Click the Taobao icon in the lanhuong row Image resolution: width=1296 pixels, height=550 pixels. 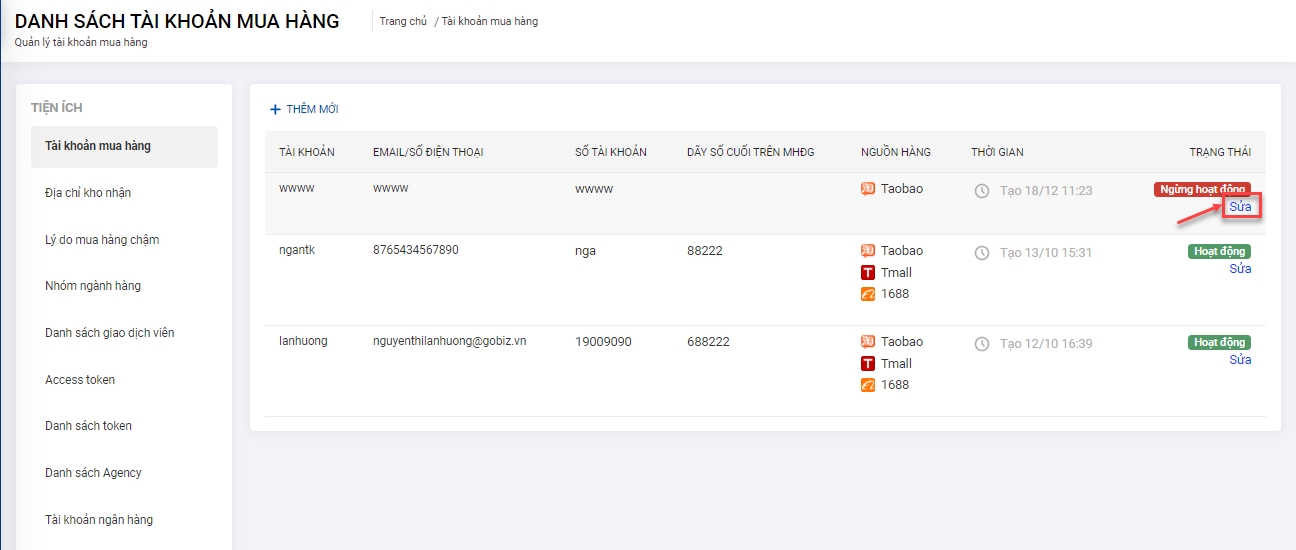(x=868, y=342)
